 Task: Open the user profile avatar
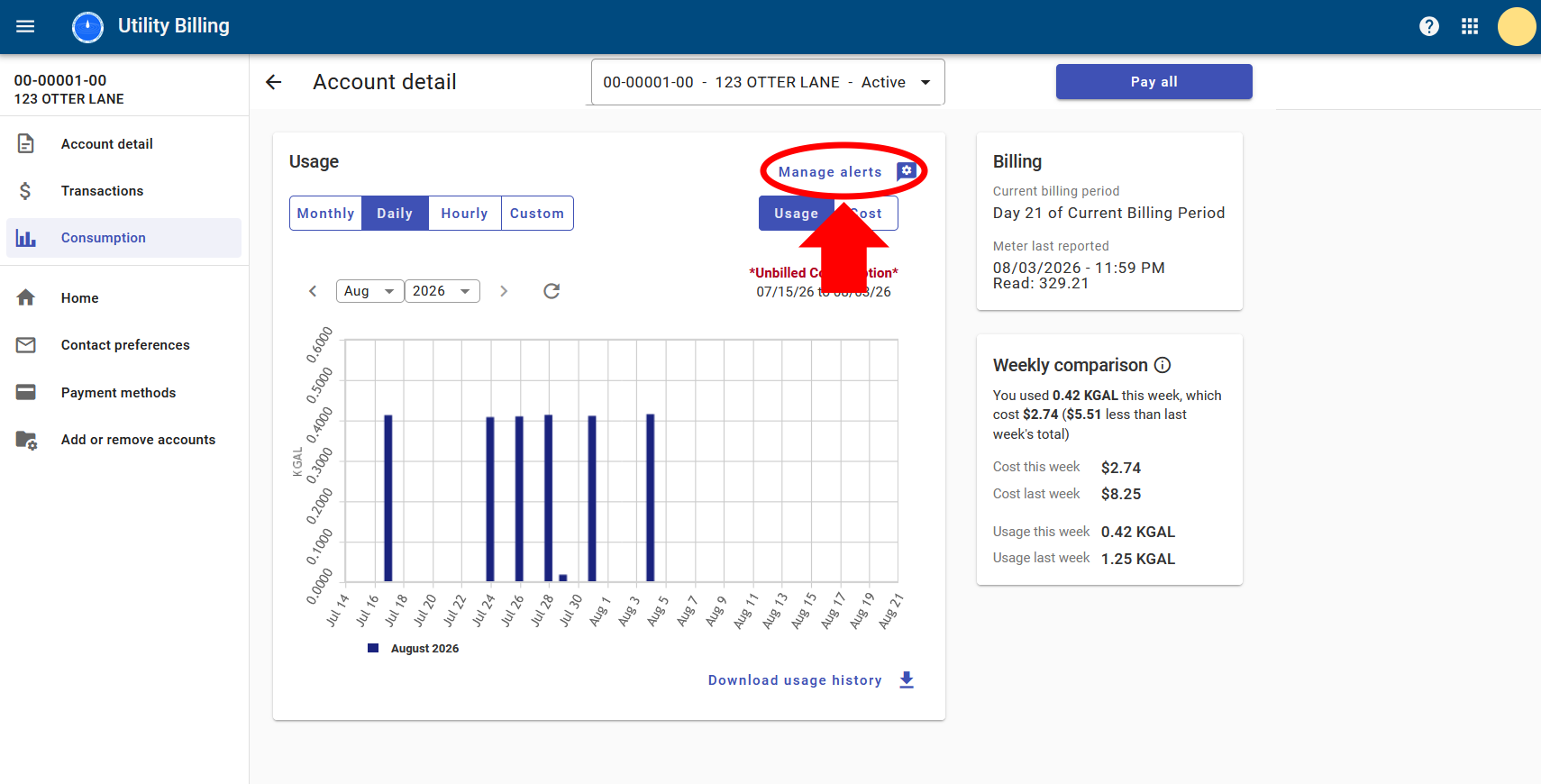click(x=1517, y=26)
